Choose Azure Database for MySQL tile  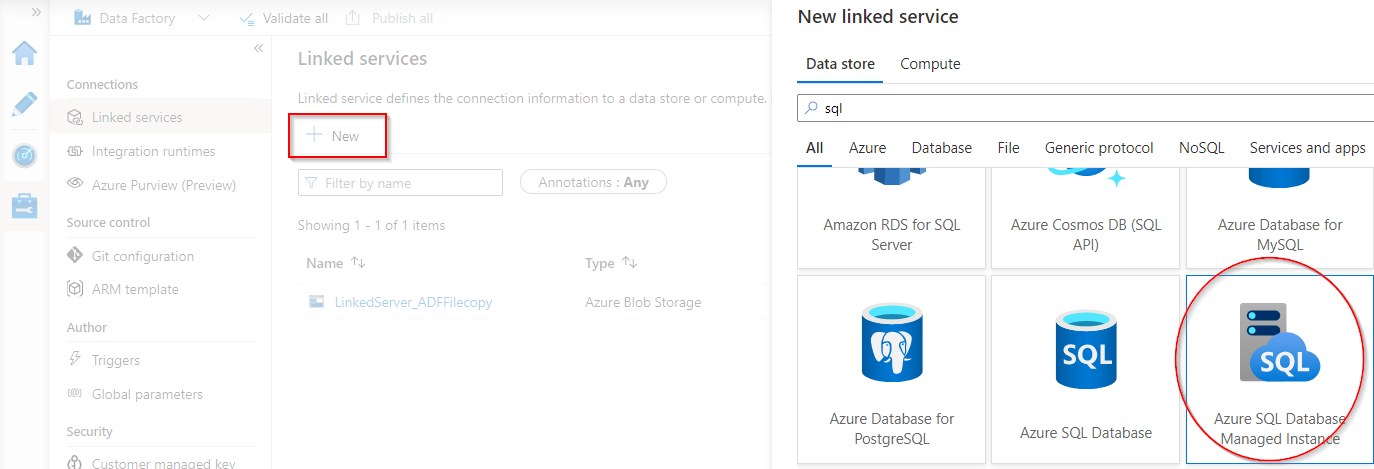[1280, 218]
